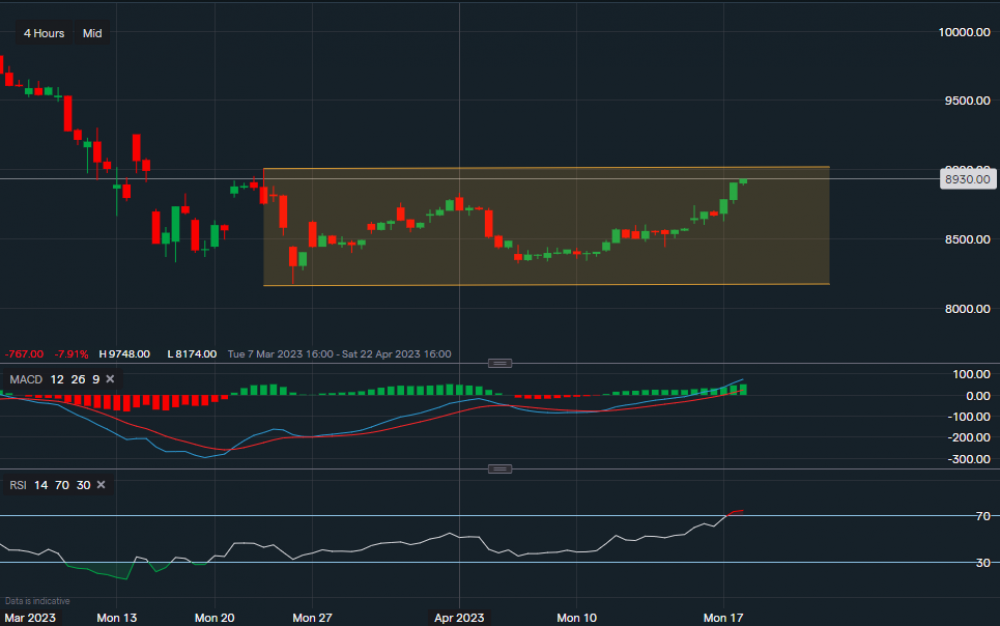Click the RSI oversold level 30
The height and width of the screenshot is (626, 1000).
click(83, 485)
